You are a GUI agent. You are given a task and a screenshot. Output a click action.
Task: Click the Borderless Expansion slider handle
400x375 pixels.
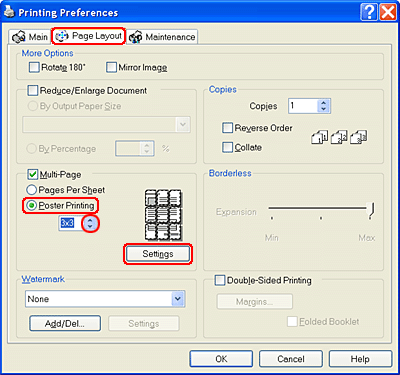click(371, 210)
